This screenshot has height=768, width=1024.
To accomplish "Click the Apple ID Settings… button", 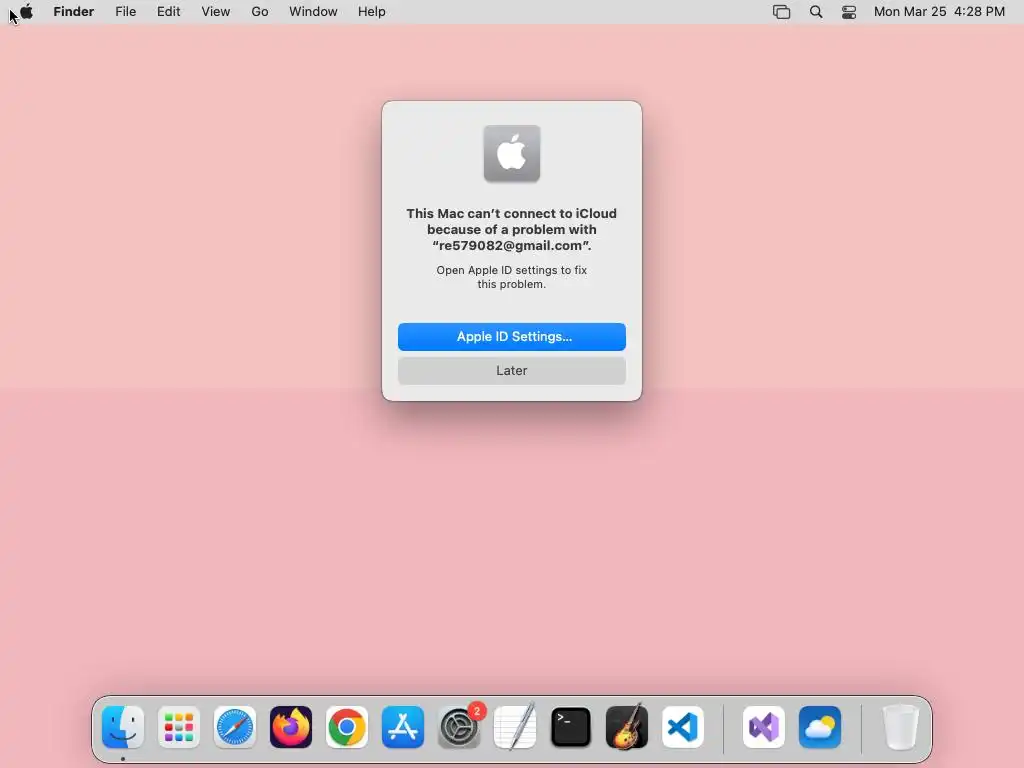I will (512, 337).
